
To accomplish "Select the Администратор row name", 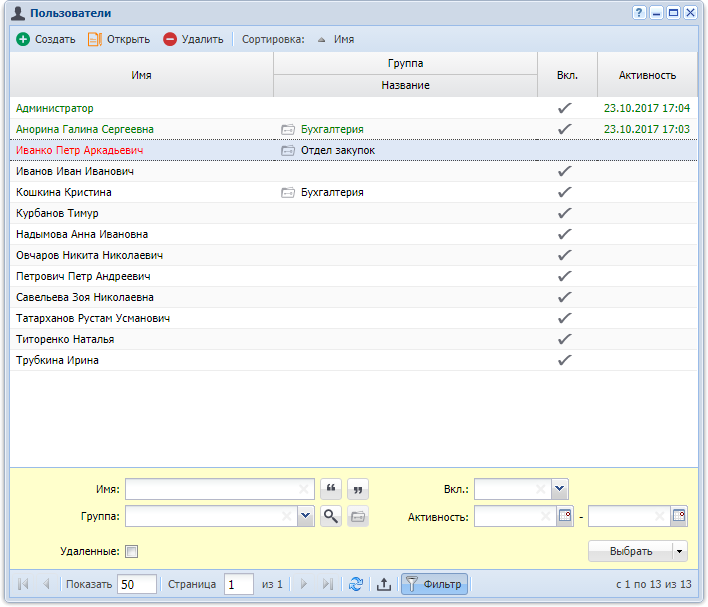I will [55, 108].
